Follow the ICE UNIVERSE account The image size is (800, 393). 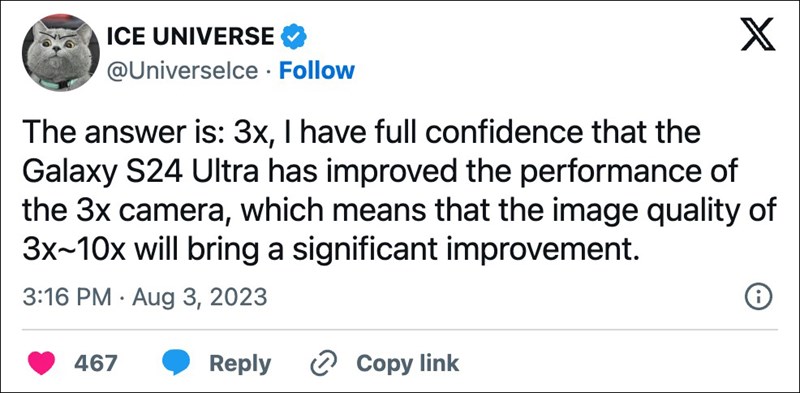tap(316, 70)
